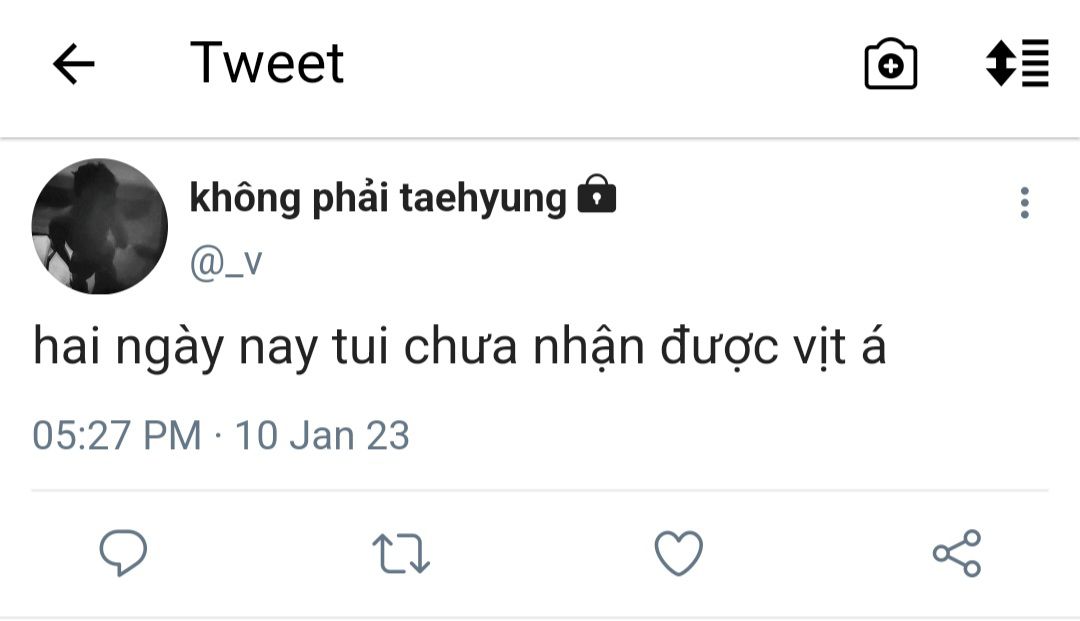
Task: Click the @_v username handle
Action: pyautogui.click(x=226, y=263)
